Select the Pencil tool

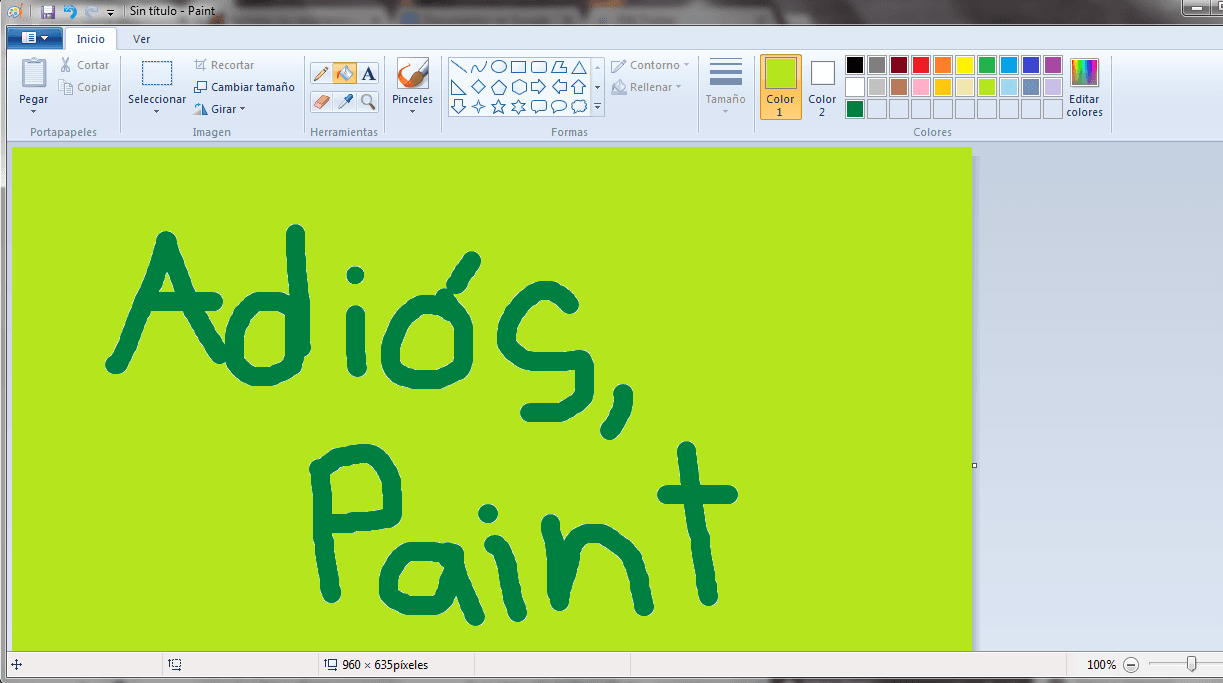click(321, 73)
